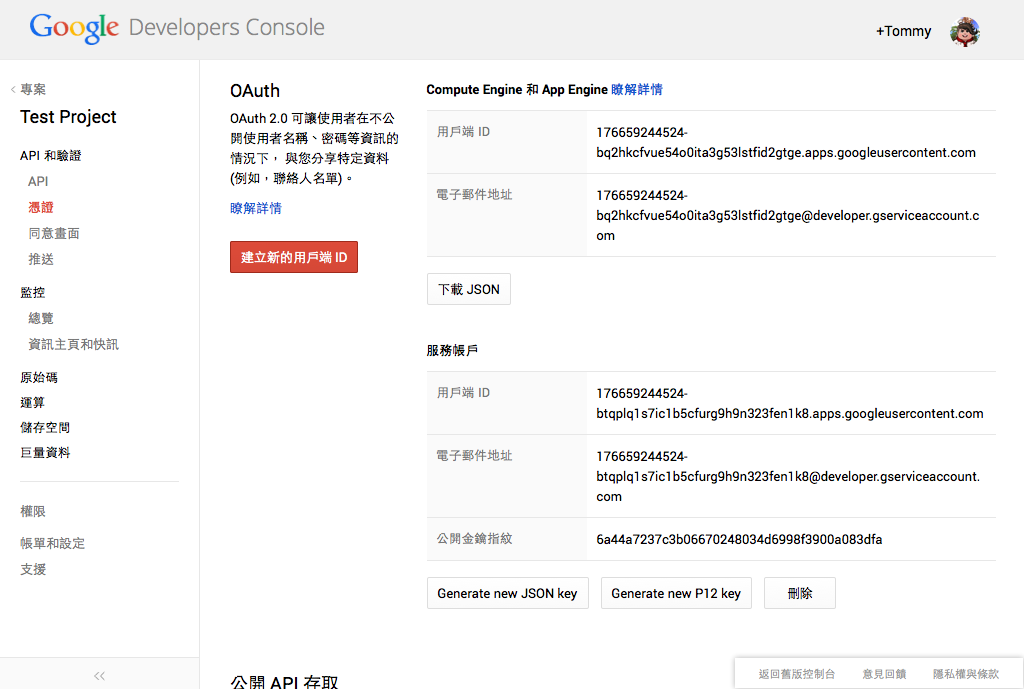Screen dimensions: 1024x689
Task: Click the Google logo in header
Action: pos(74,28)
